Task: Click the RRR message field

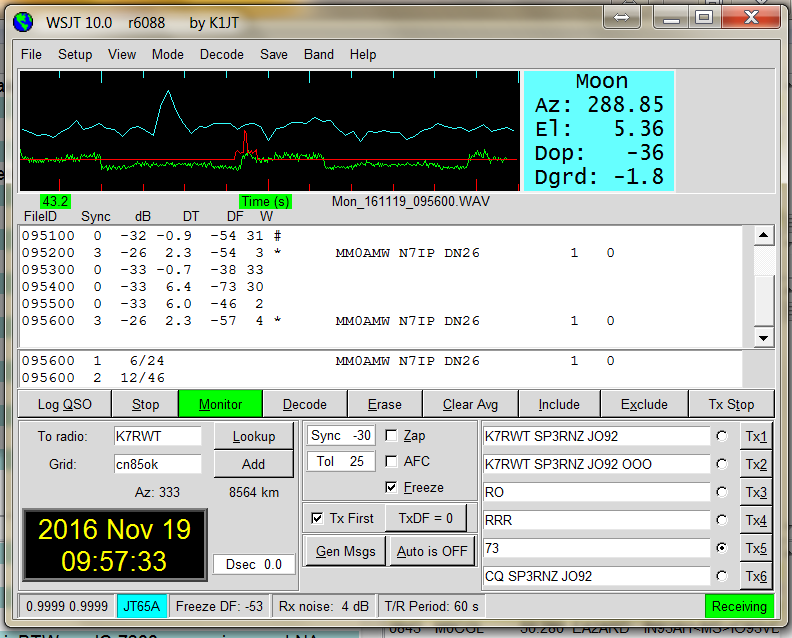Action: pyautogui.click(x=597, y=520)
